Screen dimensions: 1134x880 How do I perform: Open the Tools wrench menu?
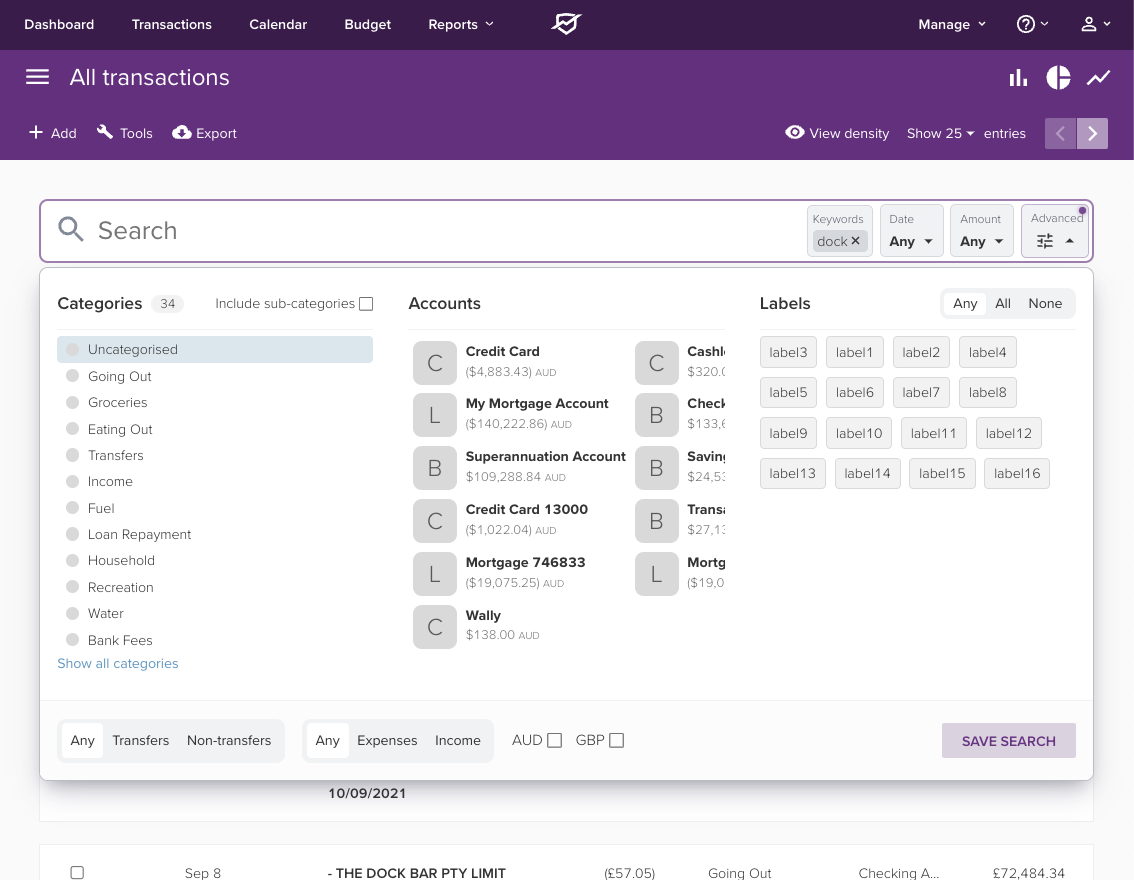105,133
